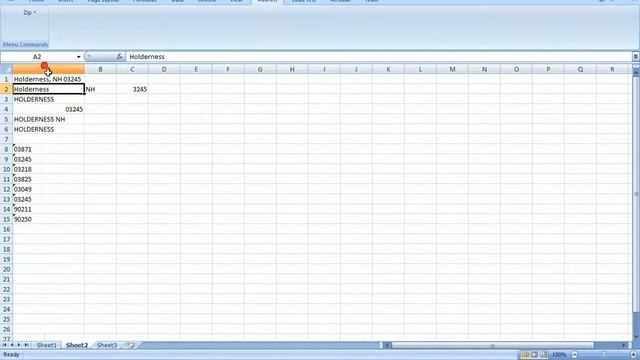The width and height of the screenshot is (640, 360).
Task: Select row 20 header
Action: pos(6,269)
